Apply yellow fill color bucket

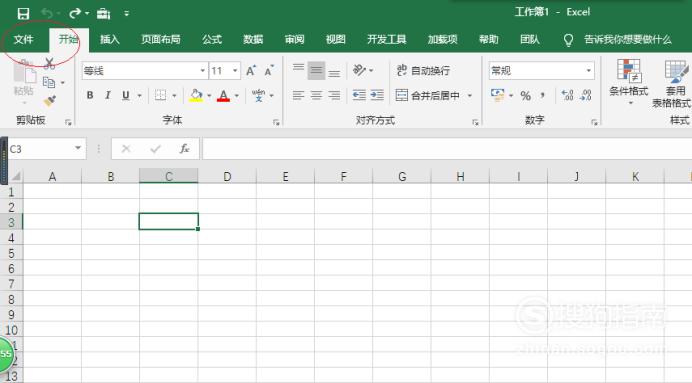click(x=196, y=95)
